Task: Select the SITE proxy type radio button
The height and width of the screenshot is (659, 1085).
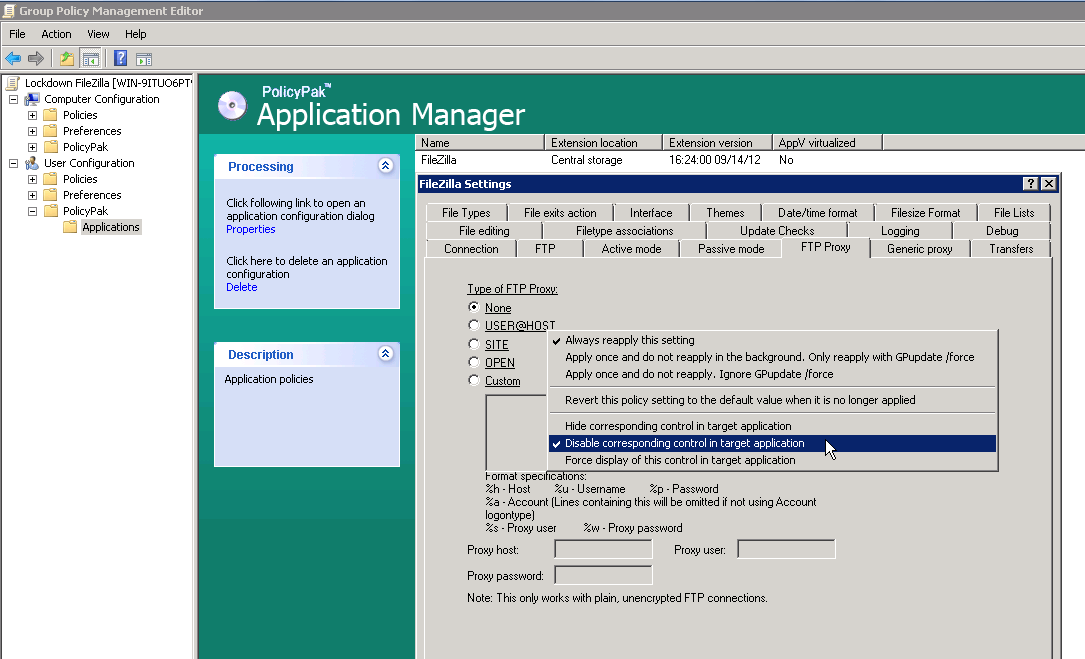Action: (x=474, y=344)
